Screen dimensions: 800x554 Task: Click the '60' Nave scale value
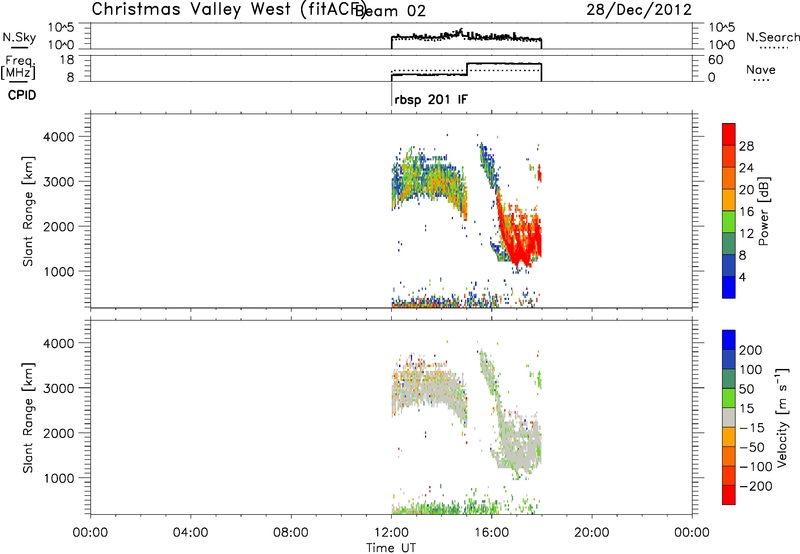coord(716,60)
